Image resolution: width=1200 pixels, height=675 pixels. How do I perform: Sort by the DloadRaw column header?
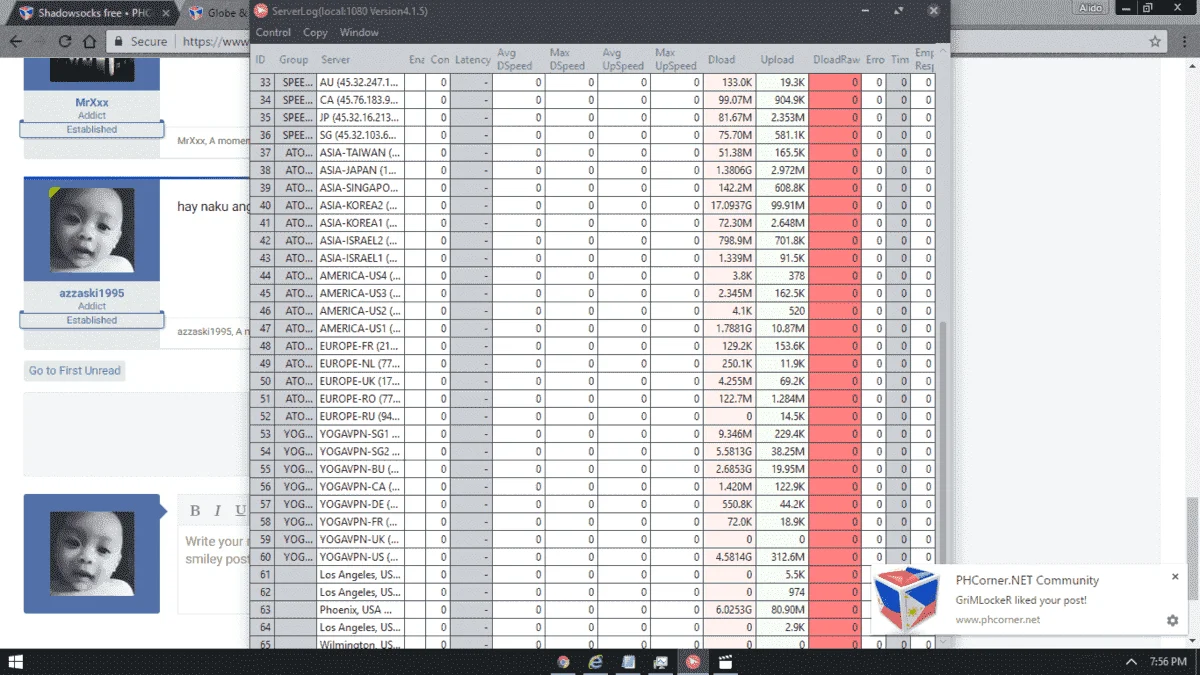[835, 60]
